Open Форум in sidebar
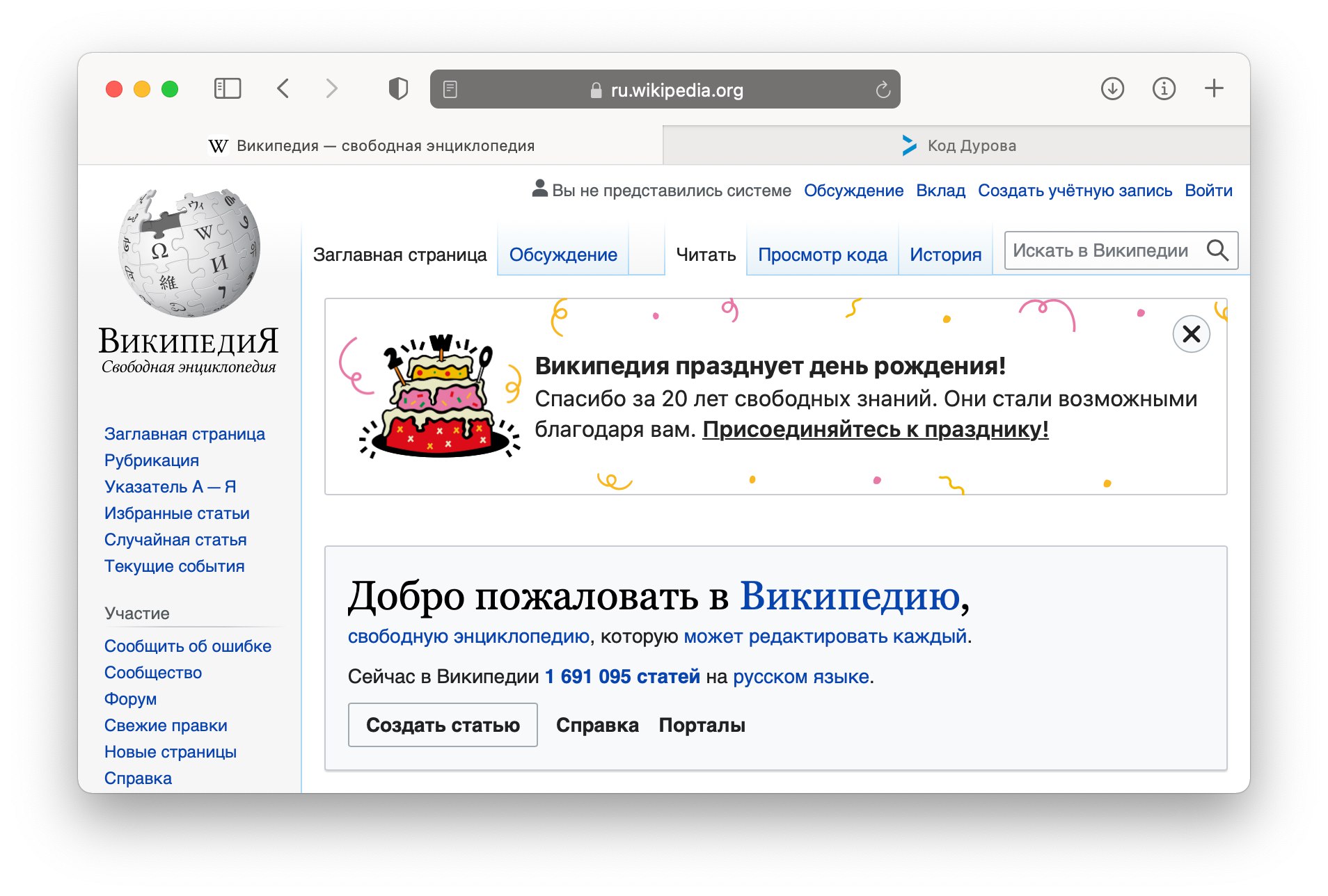This screenshot has height=896, width=1328. [130, 699]
